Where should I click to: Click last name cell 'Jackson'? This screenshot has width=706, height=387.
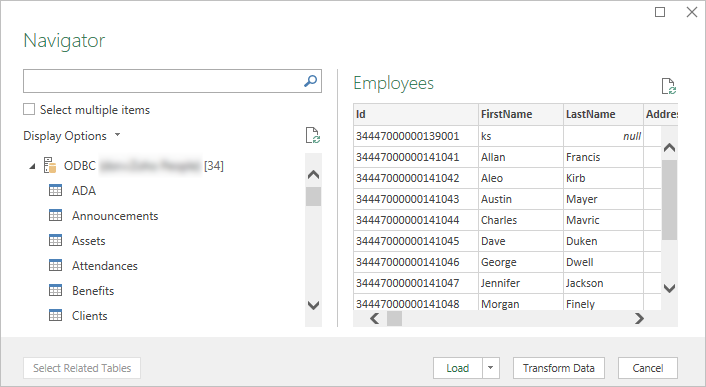603,283
